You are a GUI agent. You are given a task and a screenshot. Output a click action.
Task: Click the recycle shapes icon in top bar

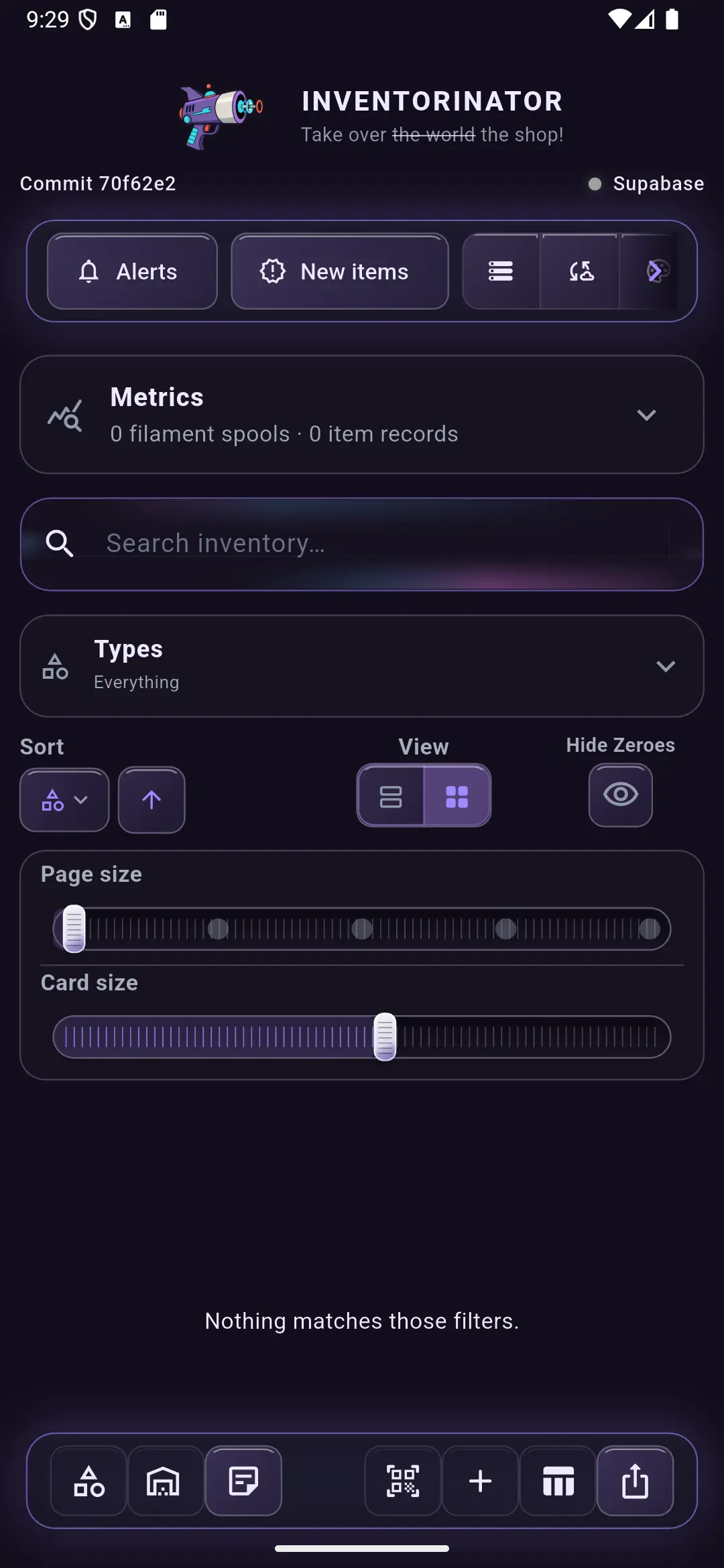581,271
